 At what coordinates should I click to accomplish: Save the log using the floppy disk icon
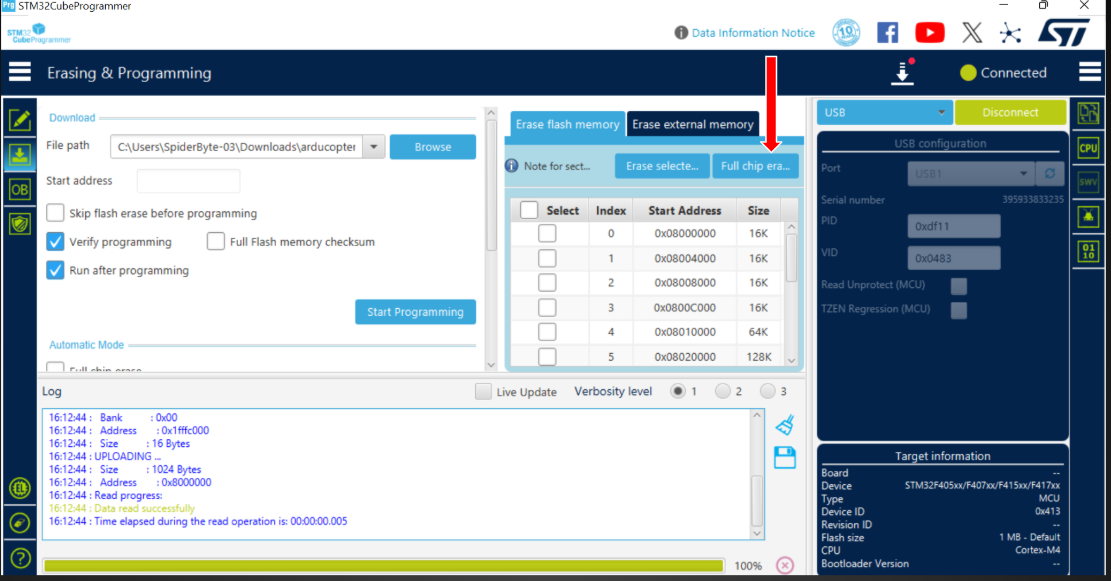[x=785, y=458]
